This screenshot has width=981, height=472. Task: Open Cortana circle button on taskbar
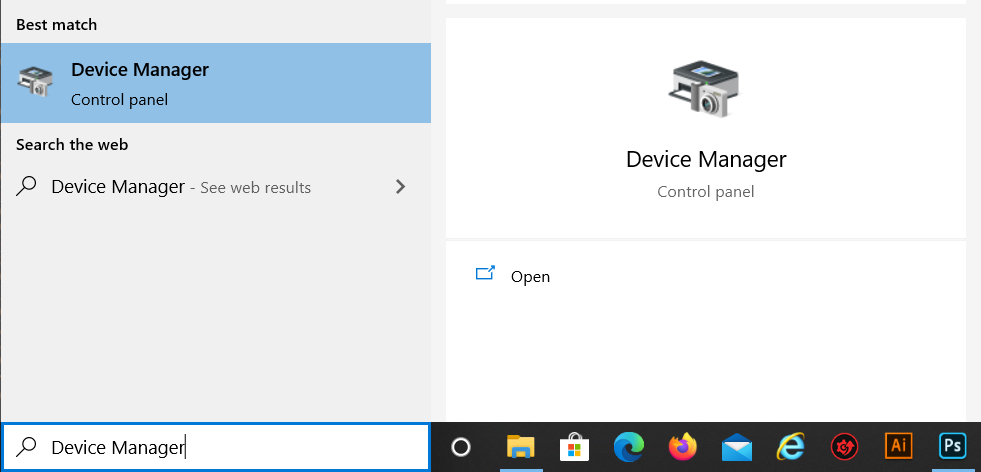[x=460, y=447]
